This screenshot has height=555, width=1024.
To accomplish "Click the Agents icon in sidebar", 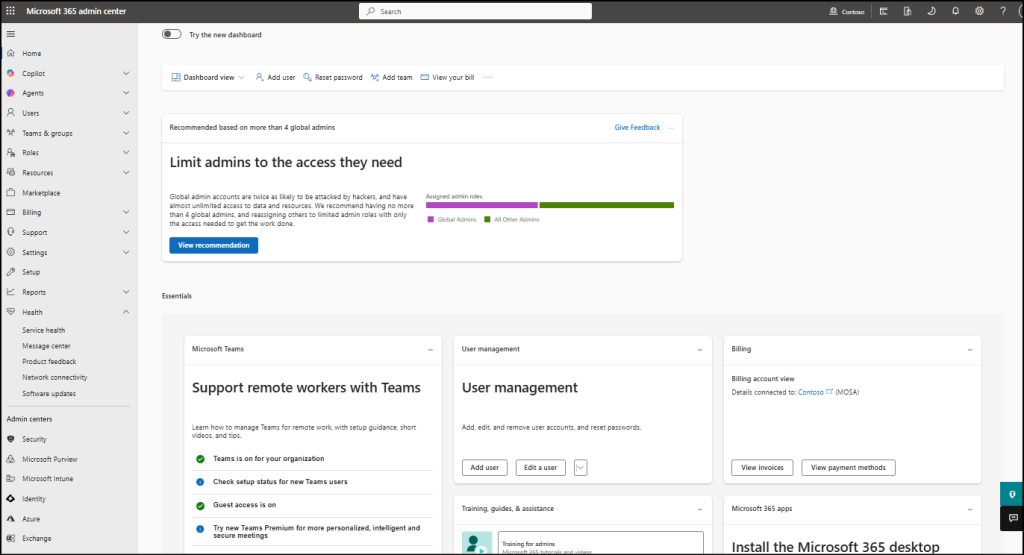I will [10, 93].
